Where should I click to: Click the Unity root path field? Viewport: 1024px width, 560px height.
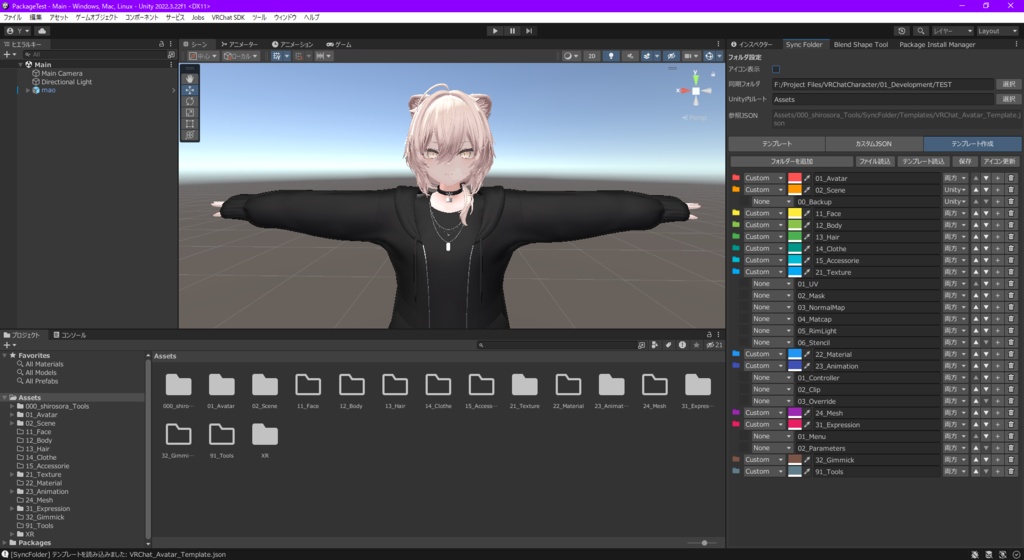(882, 99)
